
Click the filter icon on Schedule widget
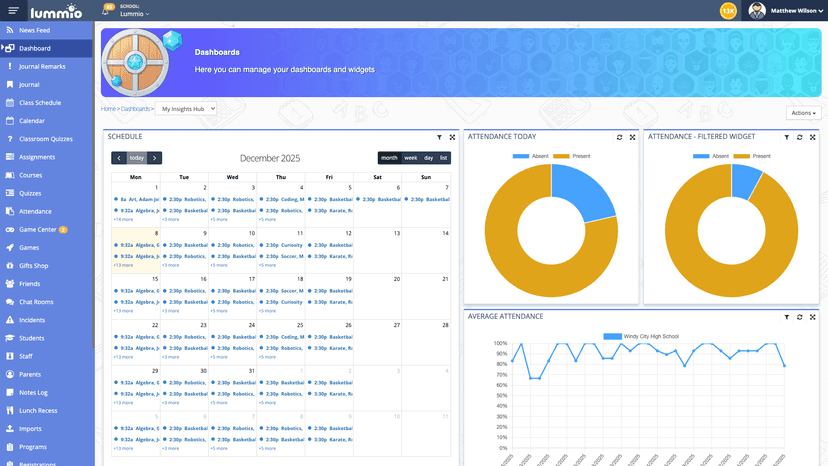pos(439,137)
